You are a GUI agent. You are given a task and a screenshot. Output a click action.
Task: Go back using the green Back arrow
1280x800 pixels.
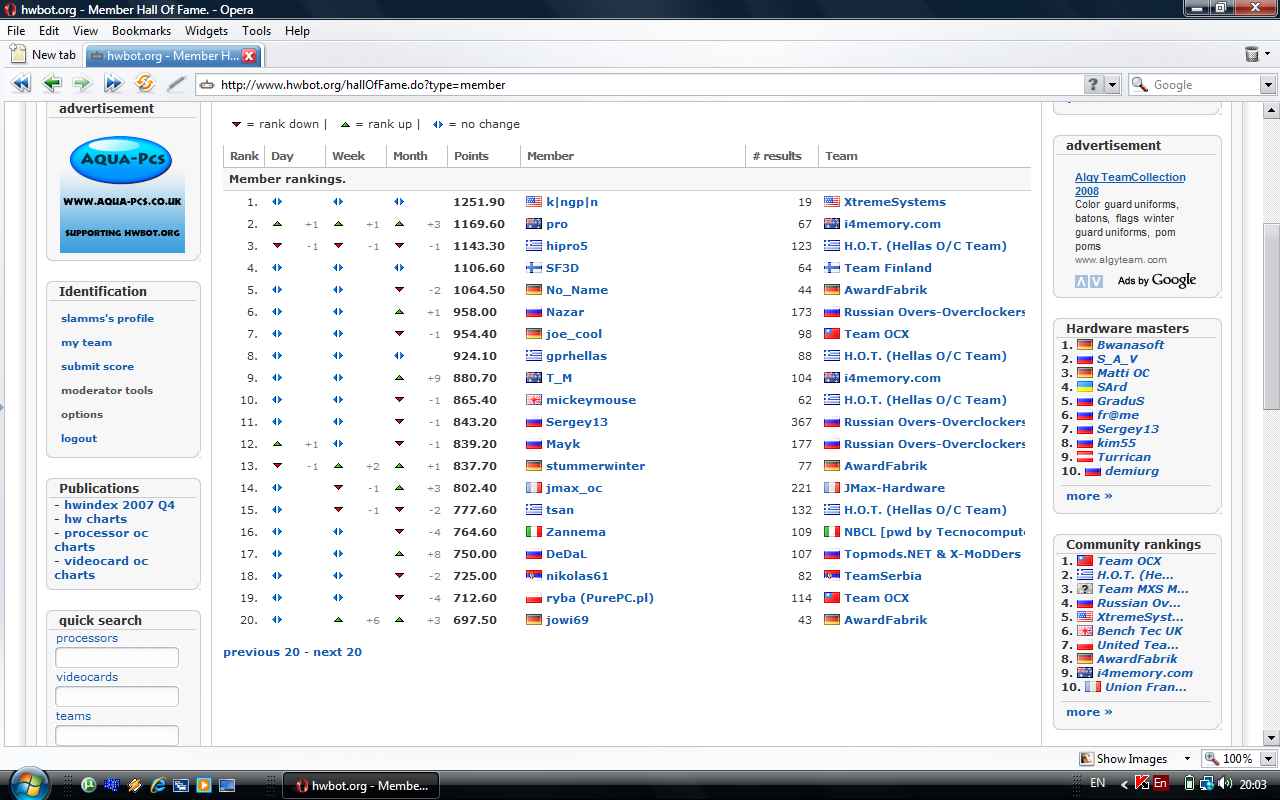[x=52, y=84]
